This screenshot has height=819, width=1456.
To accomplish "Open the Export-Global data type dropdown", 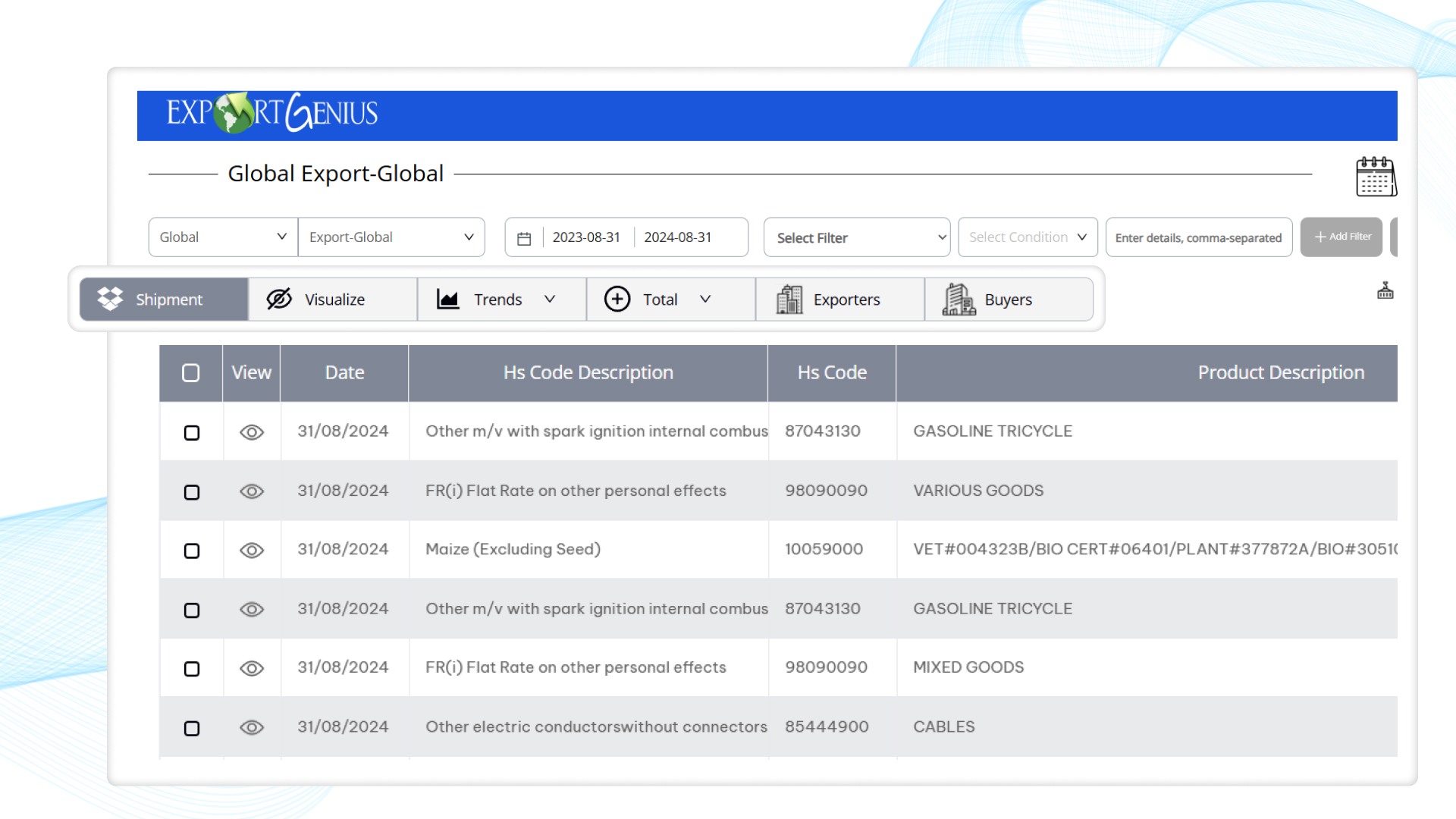I will (391, 237).
